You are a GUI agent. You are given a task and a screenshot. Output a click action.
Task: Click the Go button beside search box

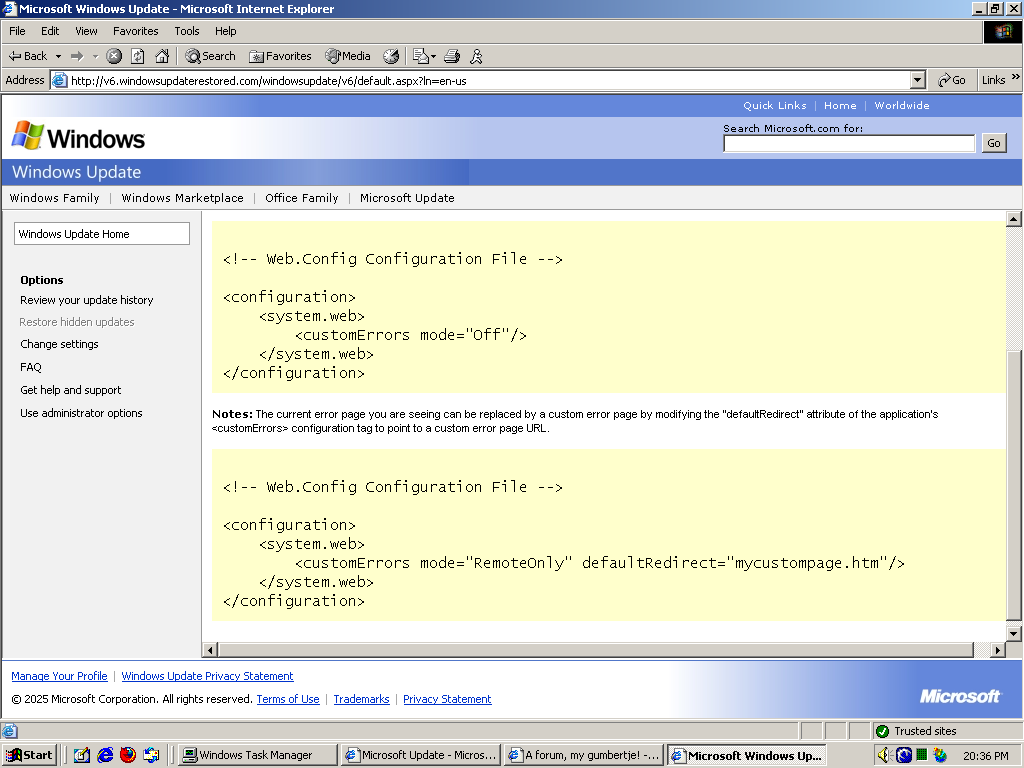point(993,143)
